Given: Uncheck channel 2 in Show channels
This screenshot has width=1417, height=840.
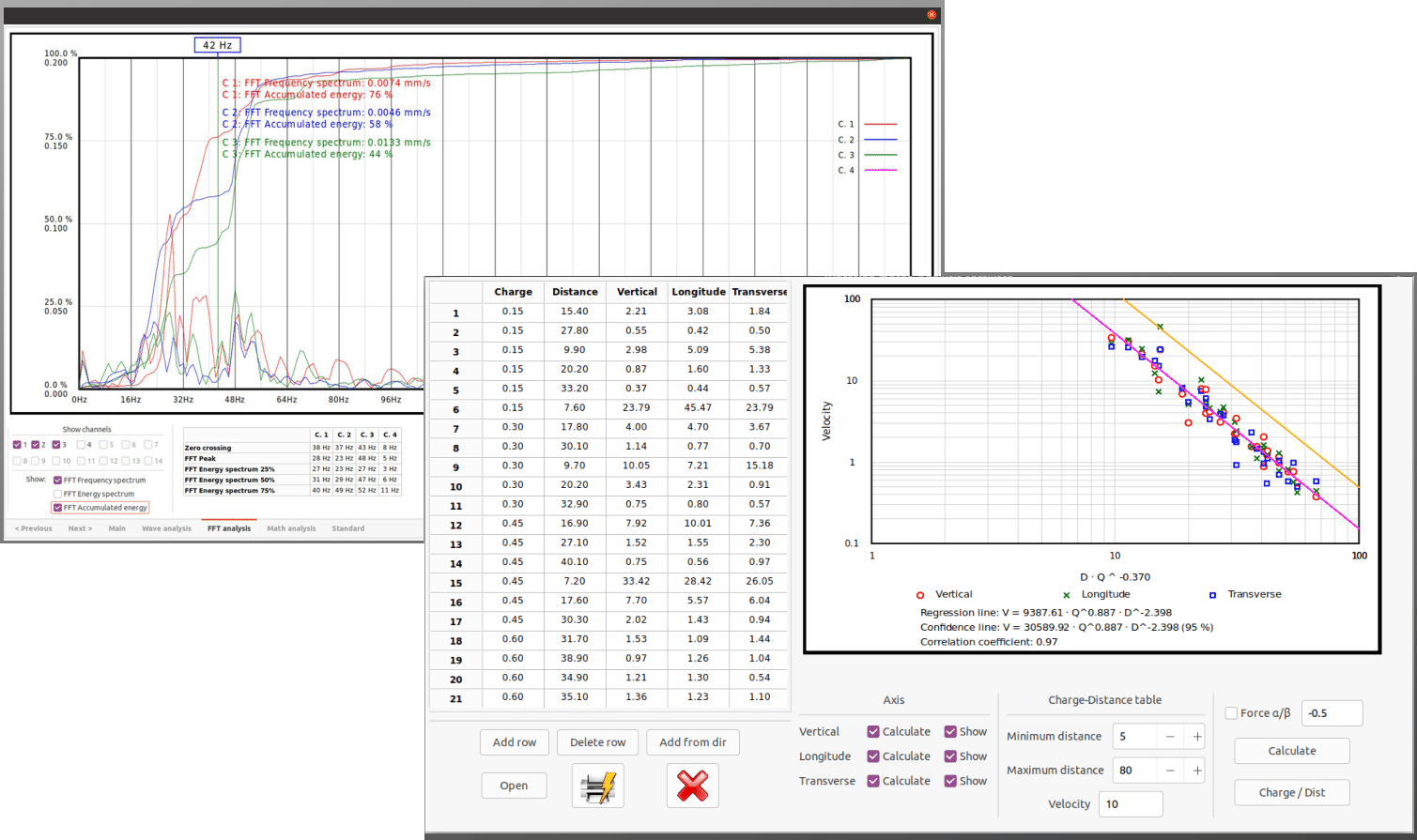Looking at the screenshot, I should coord(36,445).
